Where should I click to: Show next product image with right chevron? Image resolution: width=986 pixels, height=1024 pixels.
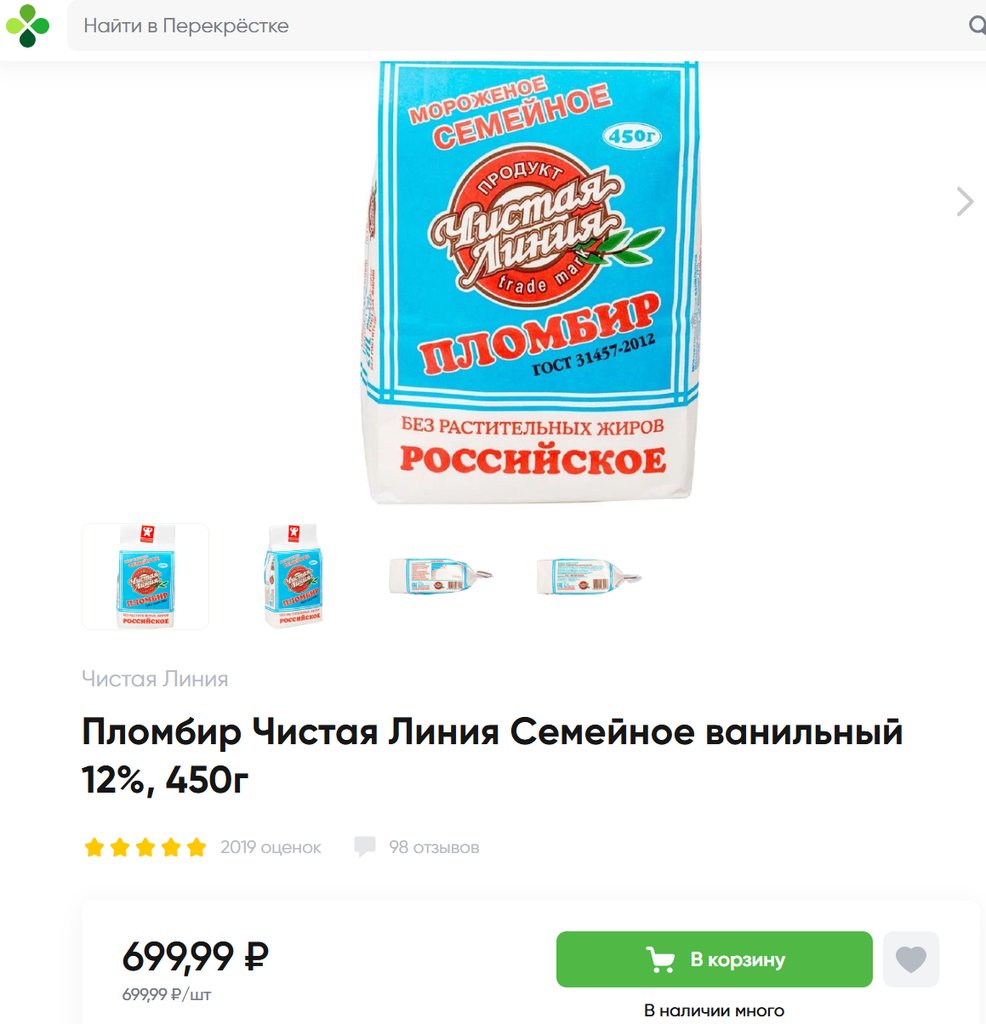(x=964, y=201)
